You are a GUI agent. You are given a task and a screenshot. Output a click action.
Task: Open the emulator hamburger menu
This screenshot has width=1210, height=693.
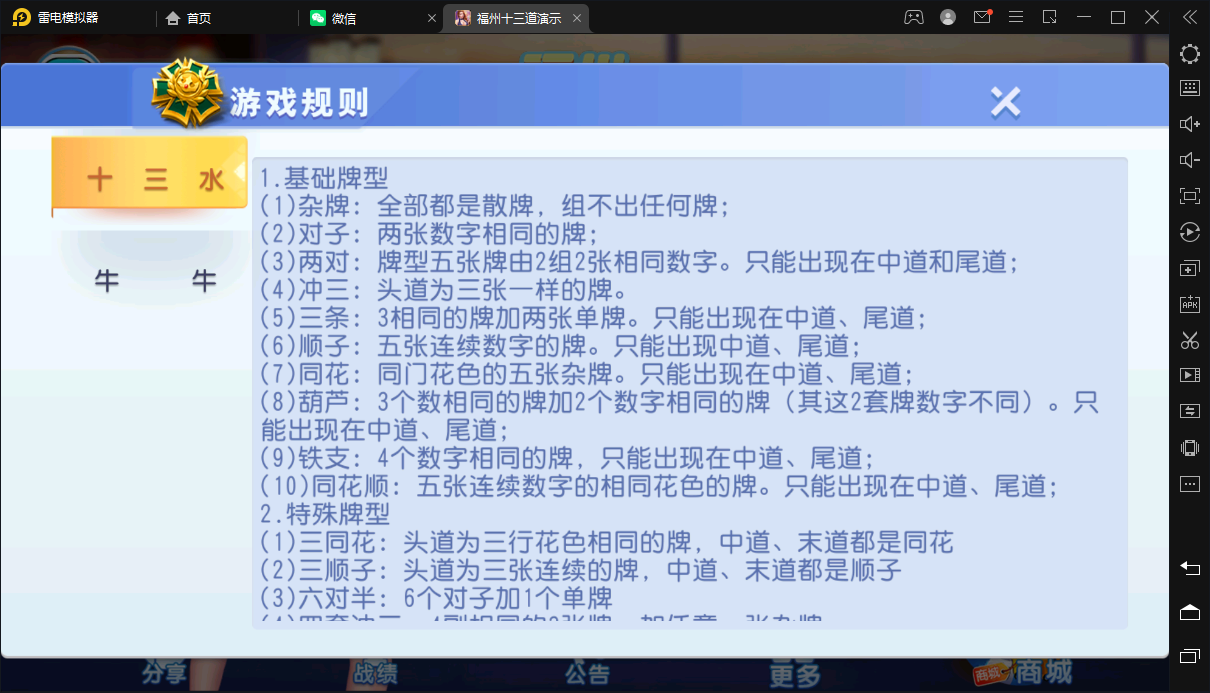(1016, 17)
